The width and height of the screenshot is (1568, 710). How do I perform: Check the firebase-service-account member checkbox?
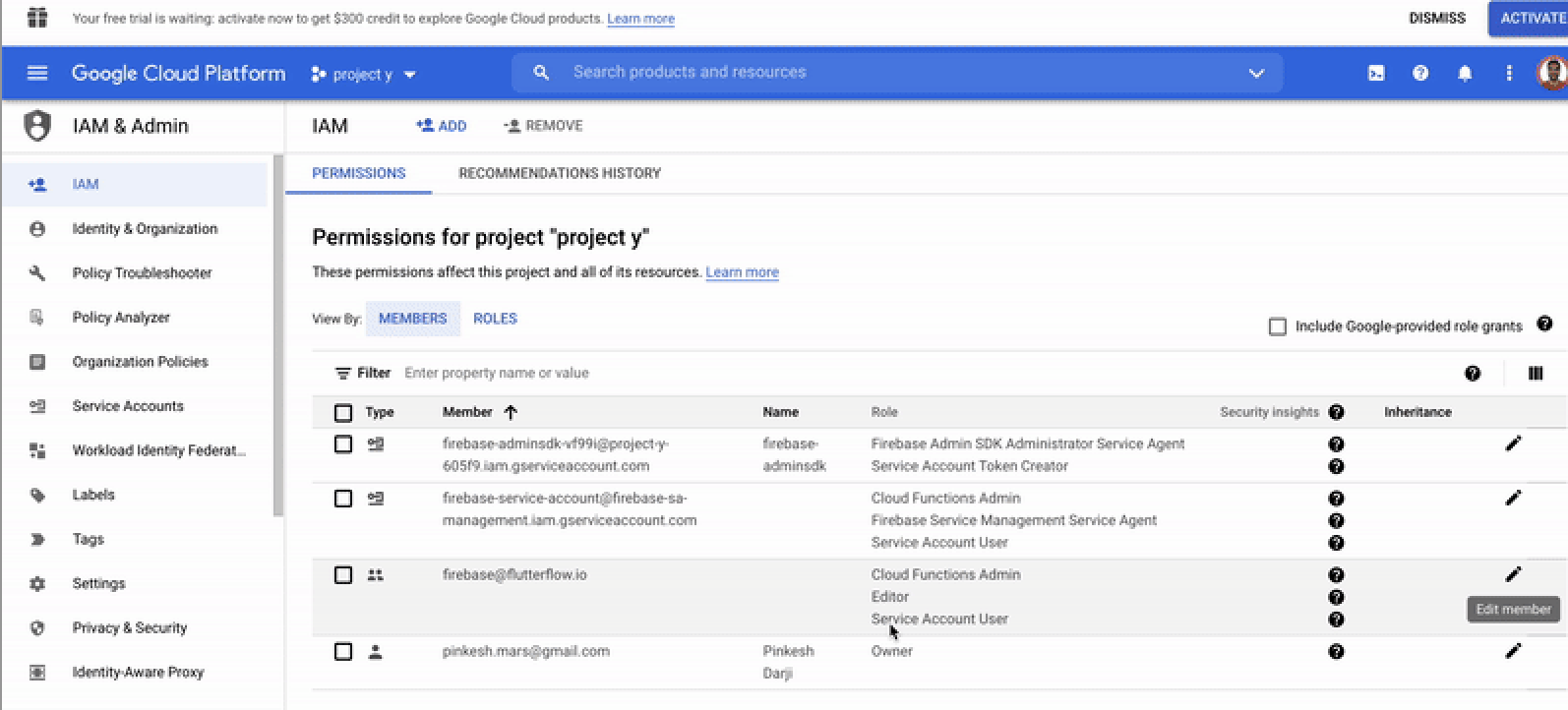(x=343, y=499)
